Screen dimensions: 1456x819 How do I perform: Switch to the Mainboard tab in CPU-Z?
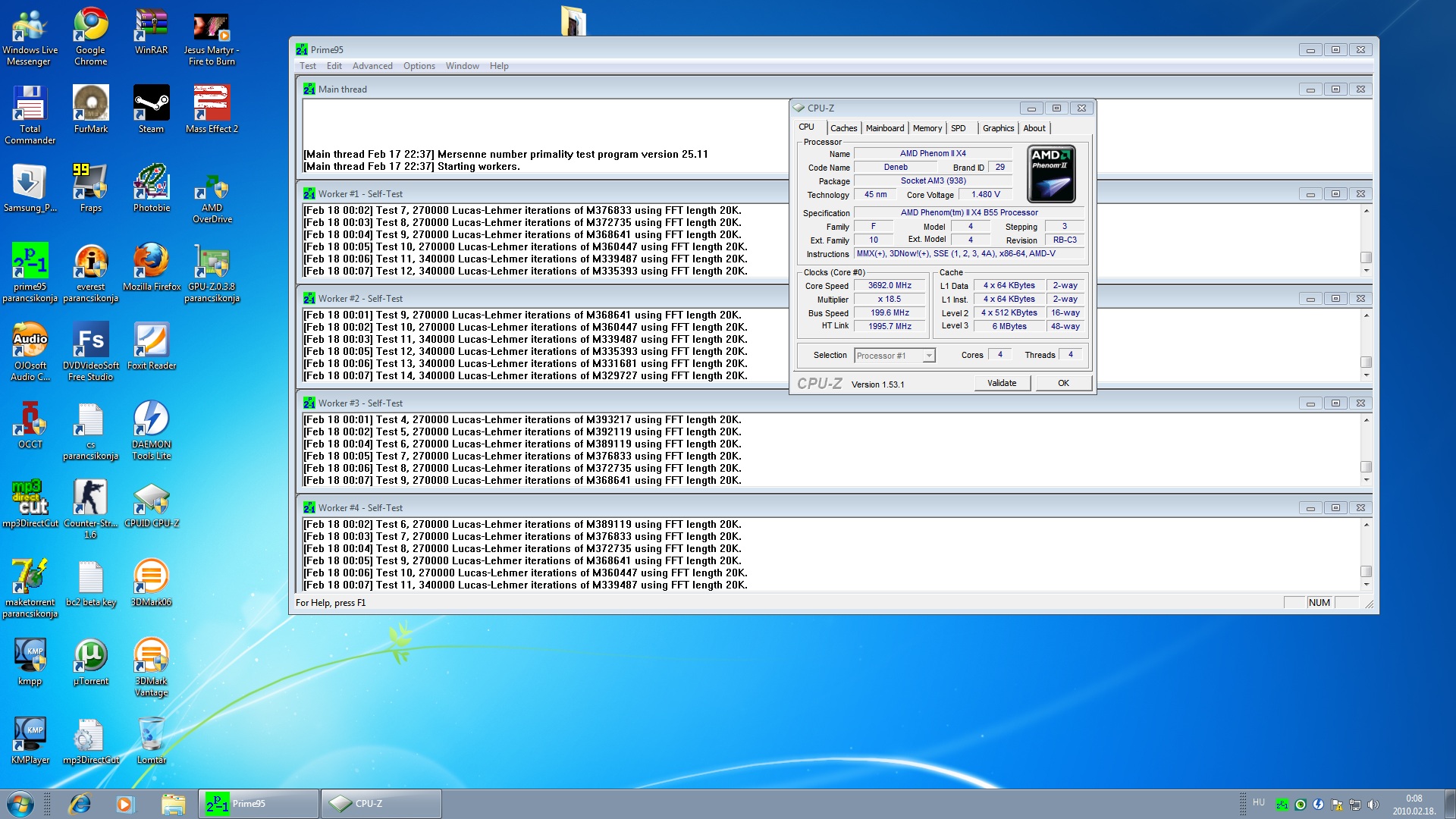(x=885, y=128)
